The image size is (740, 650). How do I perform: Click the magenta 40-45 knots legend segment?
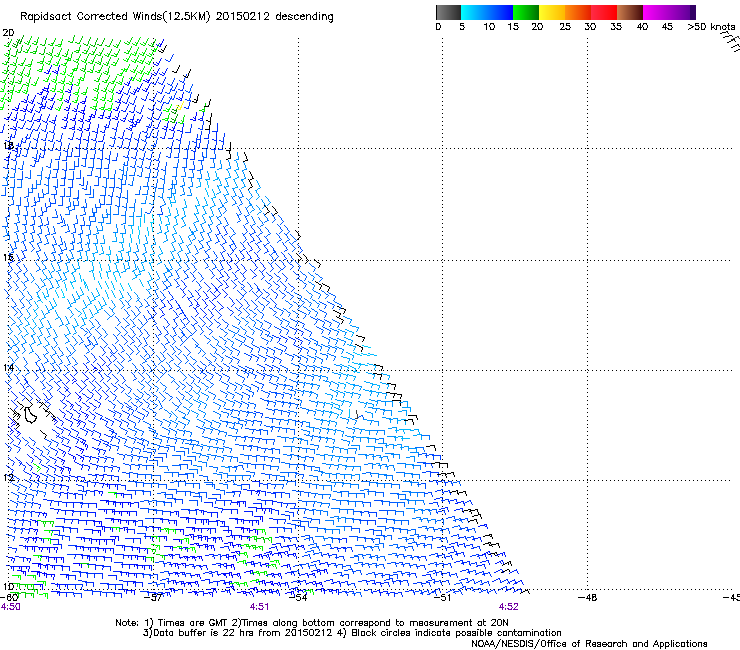point(656,12)
